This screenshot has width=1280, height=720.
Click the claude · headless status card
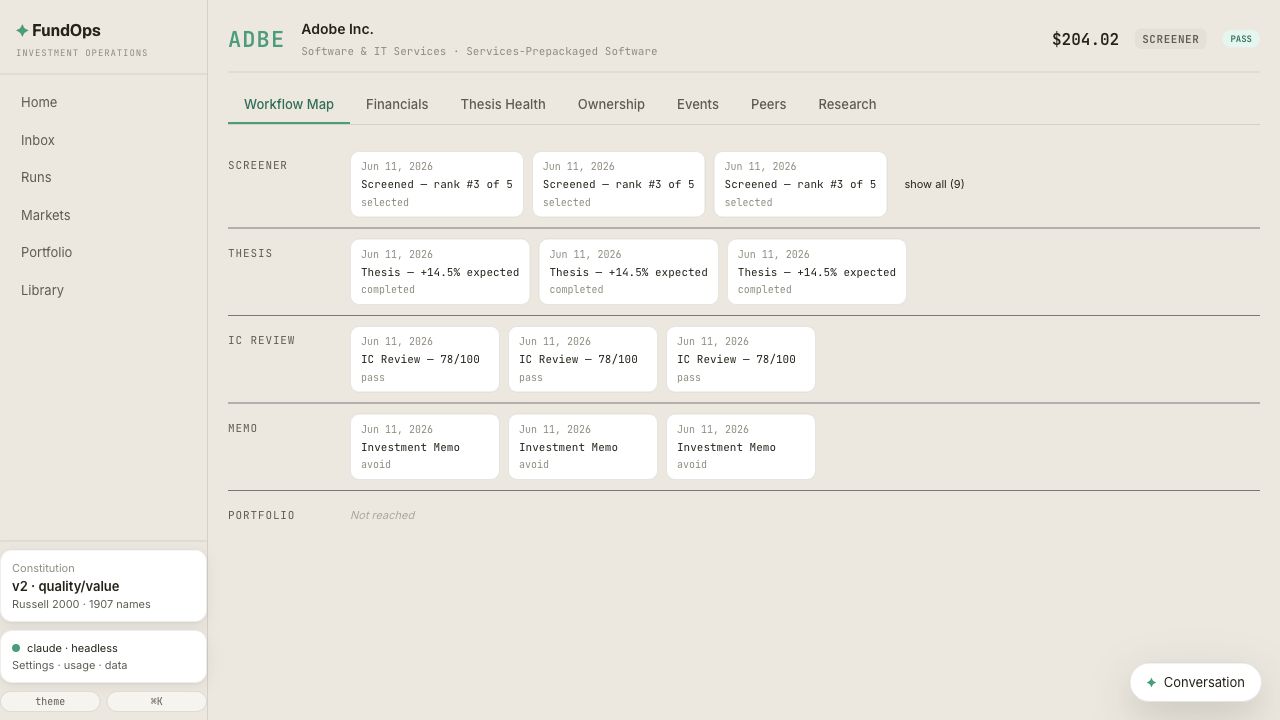pyautogui.click(x=103, y=657)
